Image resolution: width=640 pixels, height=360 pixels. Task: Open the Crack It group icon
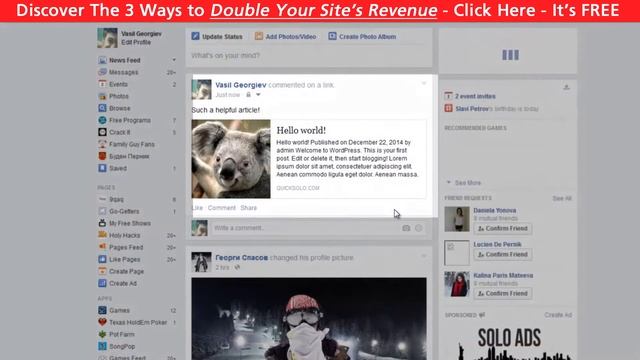pyautogui.click(x=102, y=132)
